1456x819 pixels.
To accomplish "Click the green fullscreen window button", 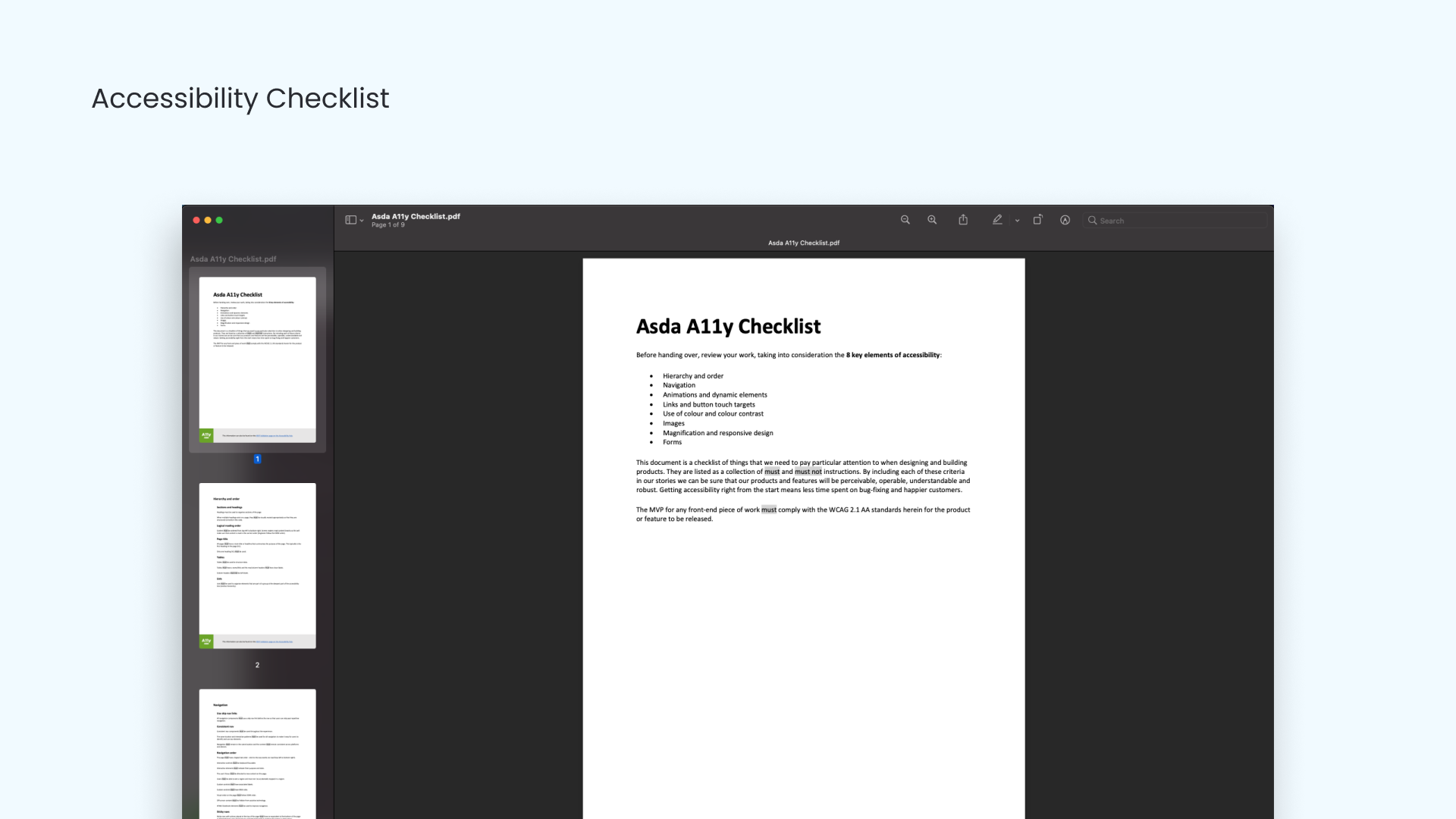I will pos(219,220).
